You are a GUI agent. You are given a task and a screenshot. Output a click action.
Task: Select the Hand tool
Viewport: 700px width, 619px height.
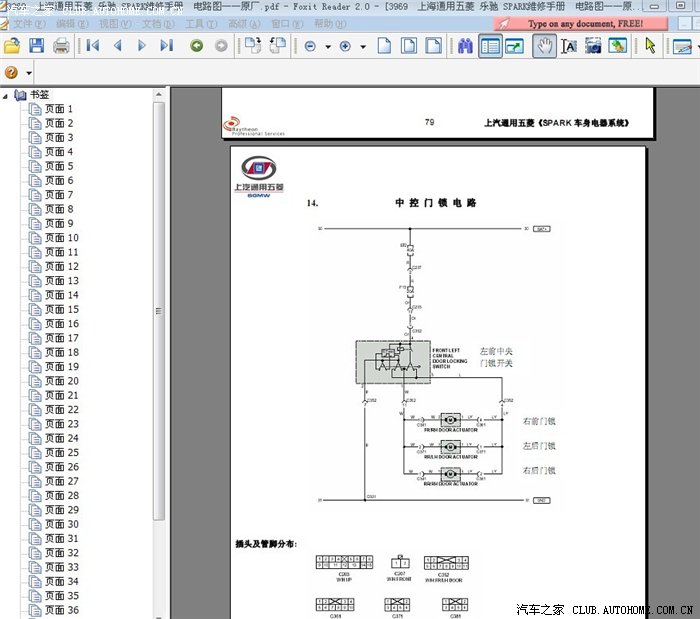(x=544, y=46)
